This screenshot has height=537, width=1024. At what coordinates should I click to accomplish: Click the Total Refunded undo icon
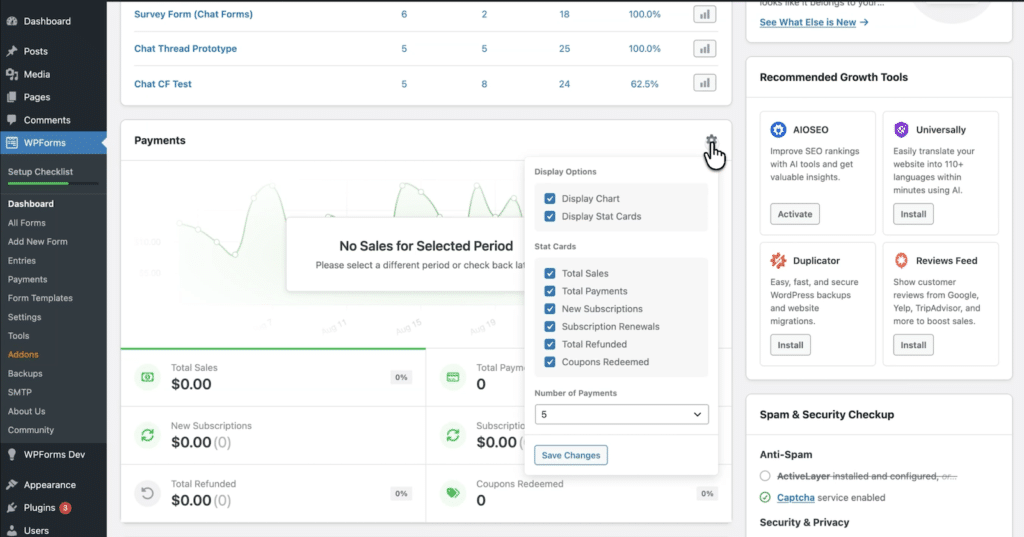point(148,493)
